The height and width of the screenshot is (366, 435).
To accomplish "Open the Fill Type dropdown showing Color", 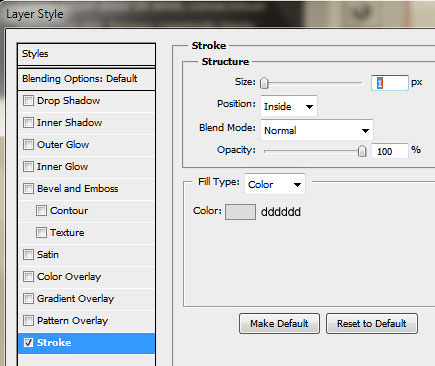I will (x=275, y=184).
